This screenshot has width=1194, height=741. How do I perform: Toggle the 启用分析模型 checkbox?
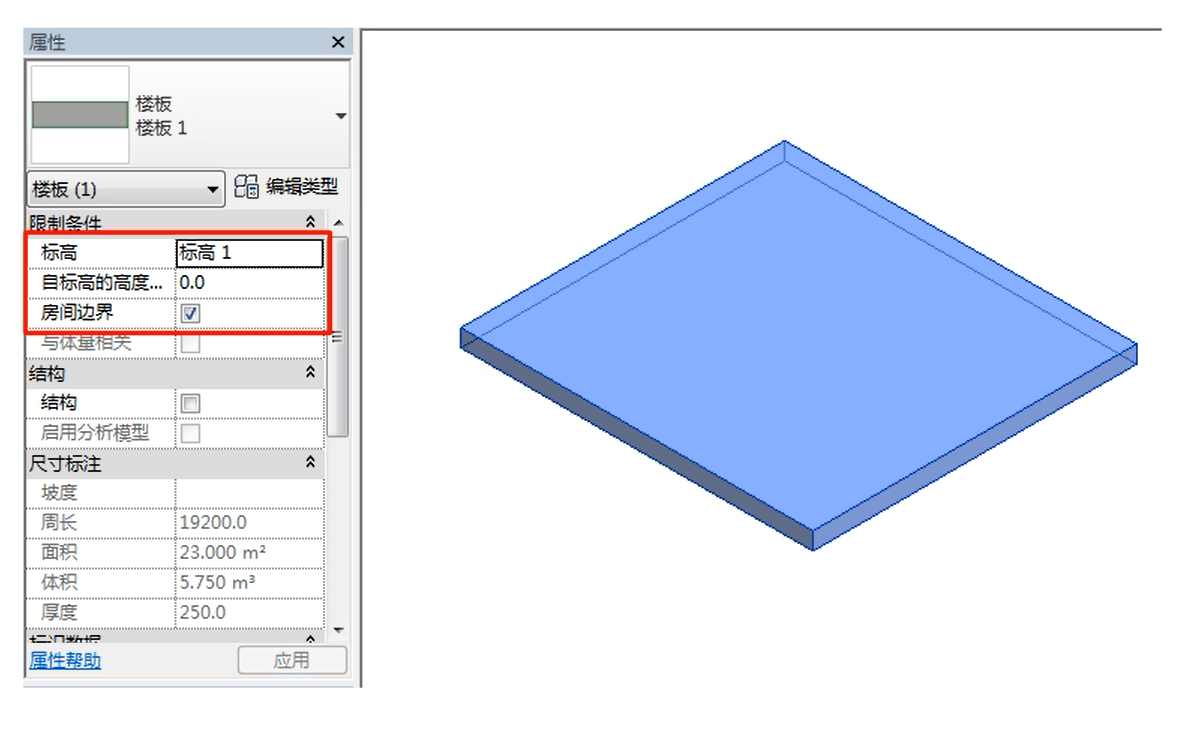(191, 433)
